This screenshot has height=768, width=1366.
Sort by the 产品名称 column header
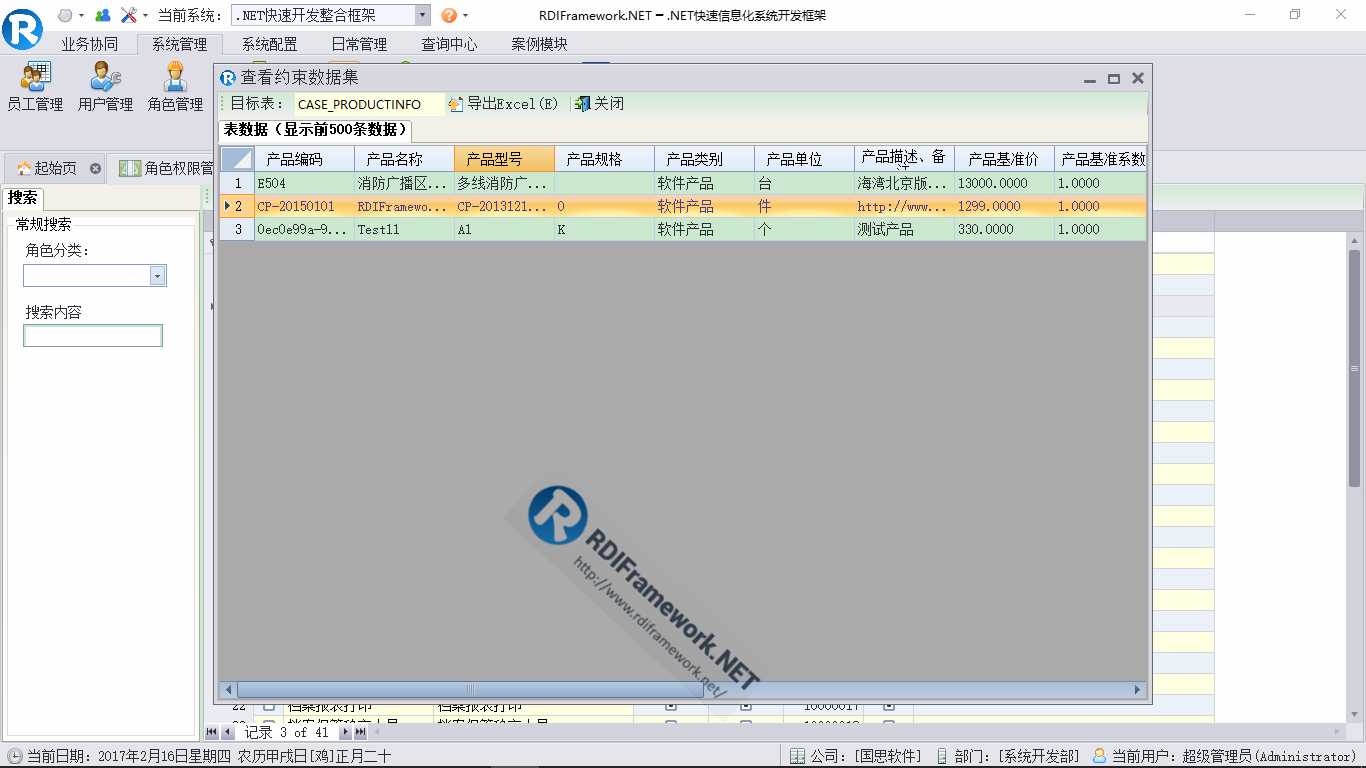404,159
